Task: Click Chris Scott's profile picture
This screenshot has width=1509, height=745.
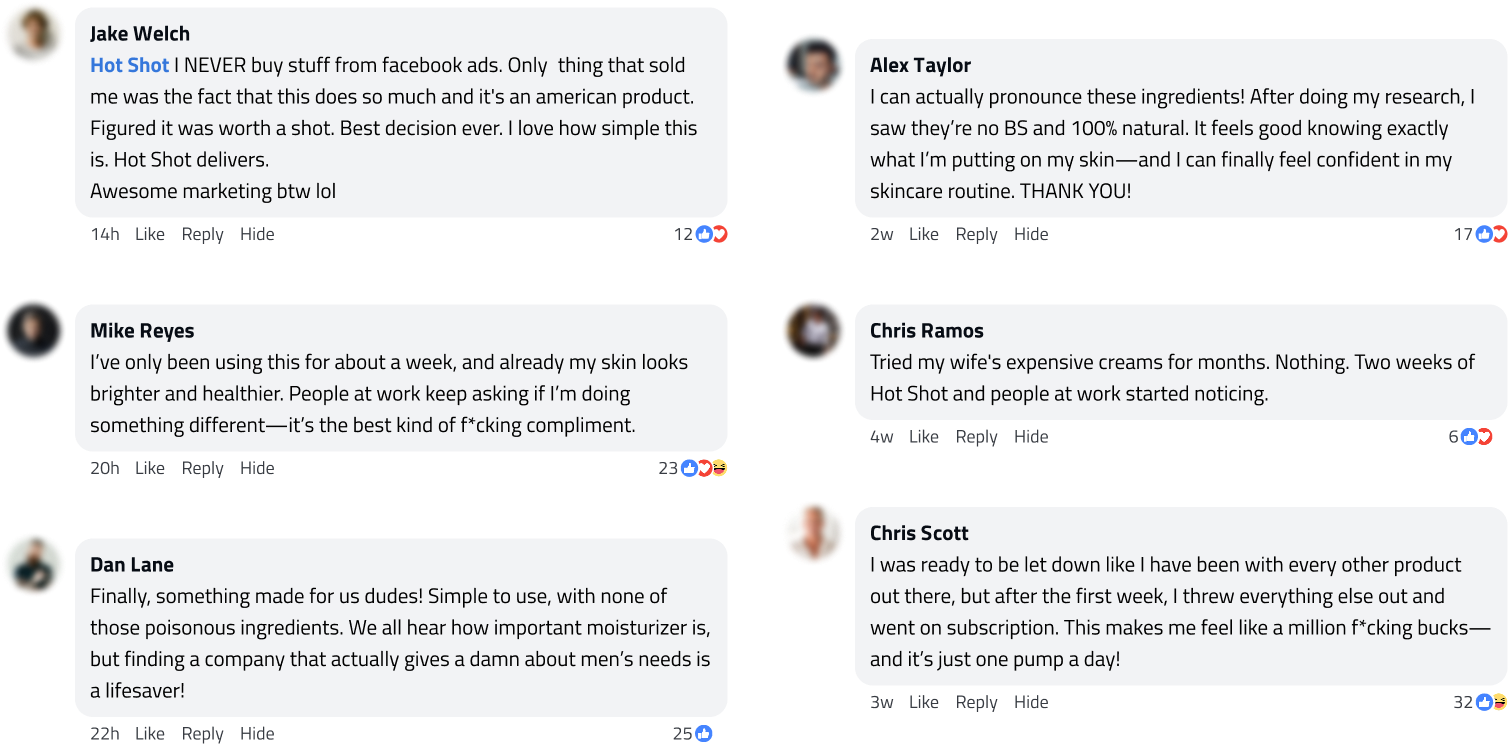Action: (x=813, y=533)
